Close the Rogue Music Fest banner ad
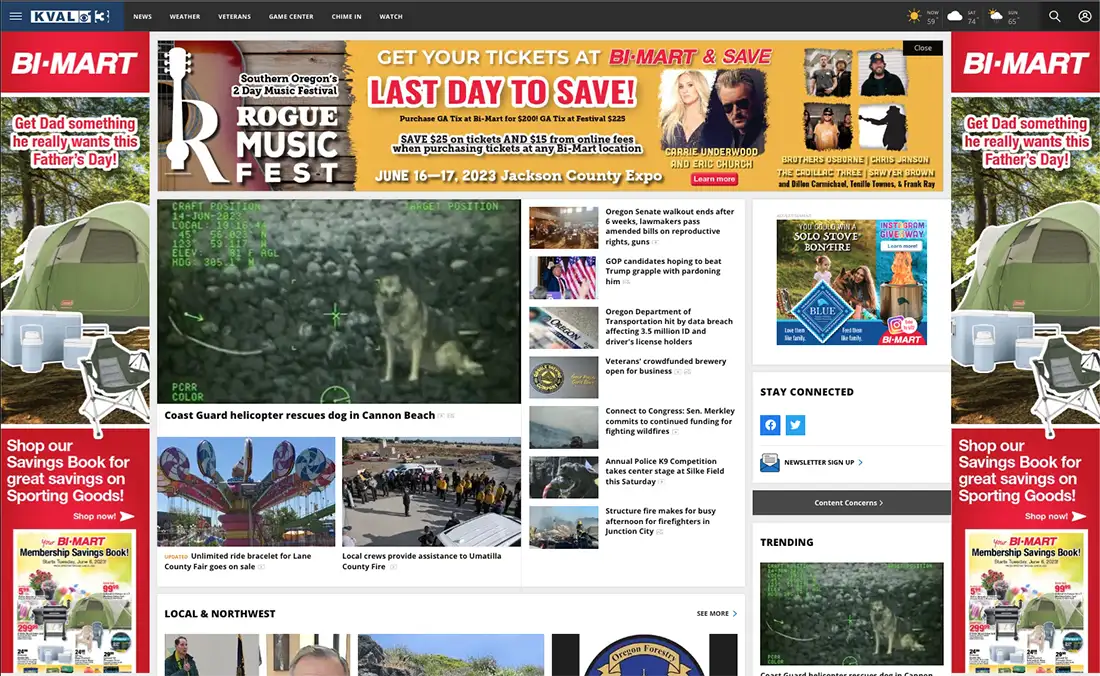The image size is (1100, 676). (923, 48)
